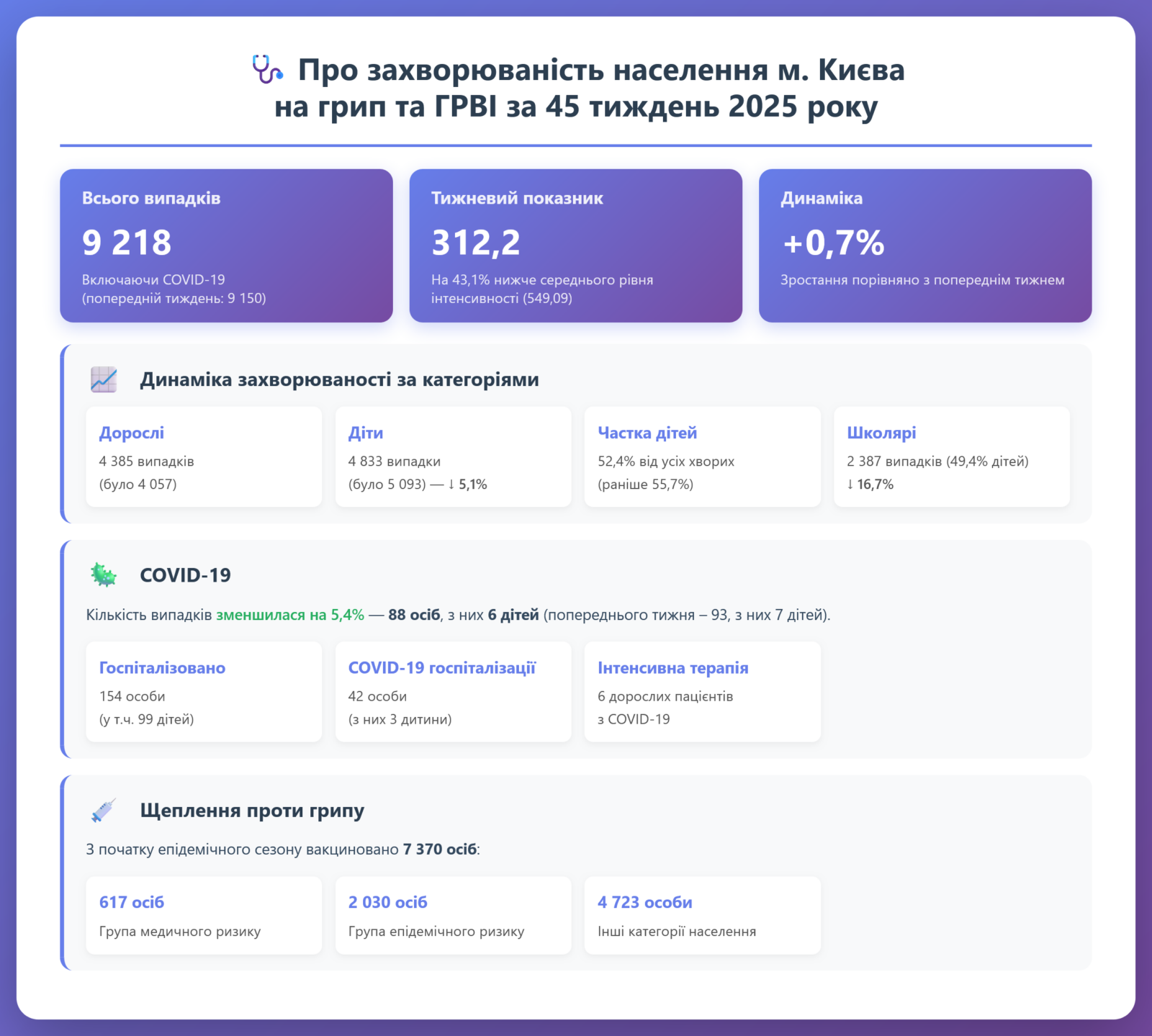
Task: Click the stethoscope icon beside the title
Action: 267,70
